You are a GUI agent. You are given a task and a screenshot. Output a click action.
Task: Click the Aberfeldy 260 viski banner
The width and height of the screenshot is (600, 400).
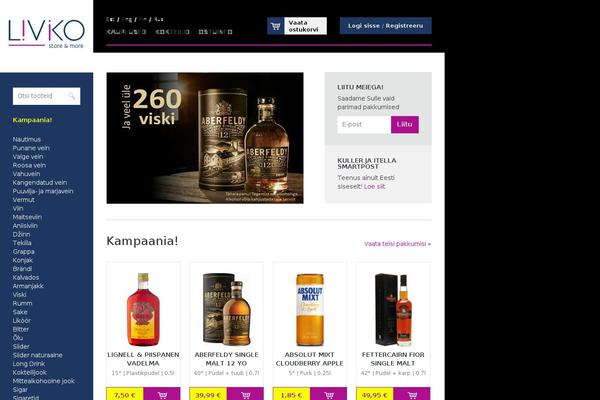pos(205,138)
